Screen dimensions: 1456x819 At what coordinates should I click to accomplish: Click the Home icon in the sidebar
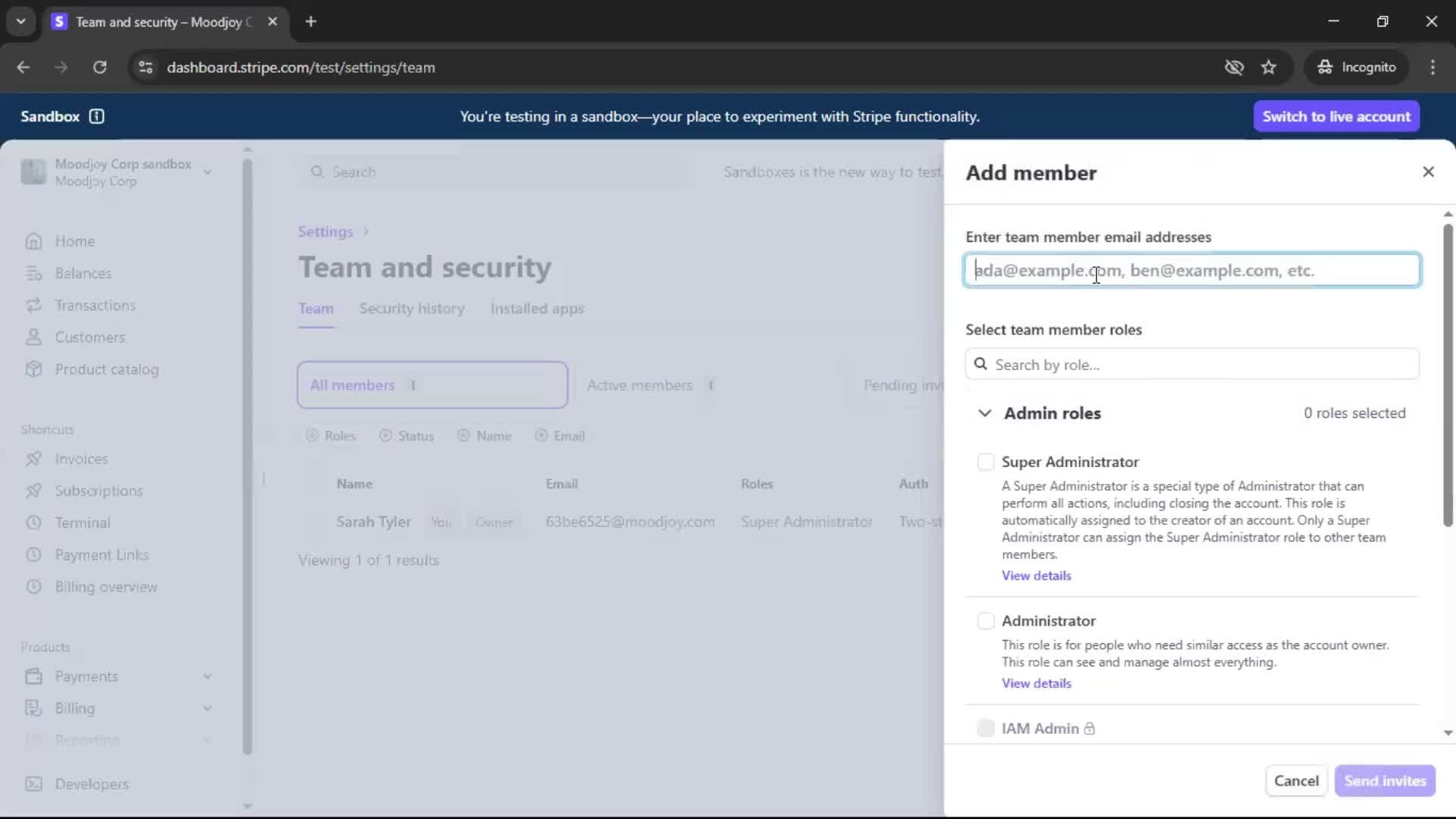33,241
